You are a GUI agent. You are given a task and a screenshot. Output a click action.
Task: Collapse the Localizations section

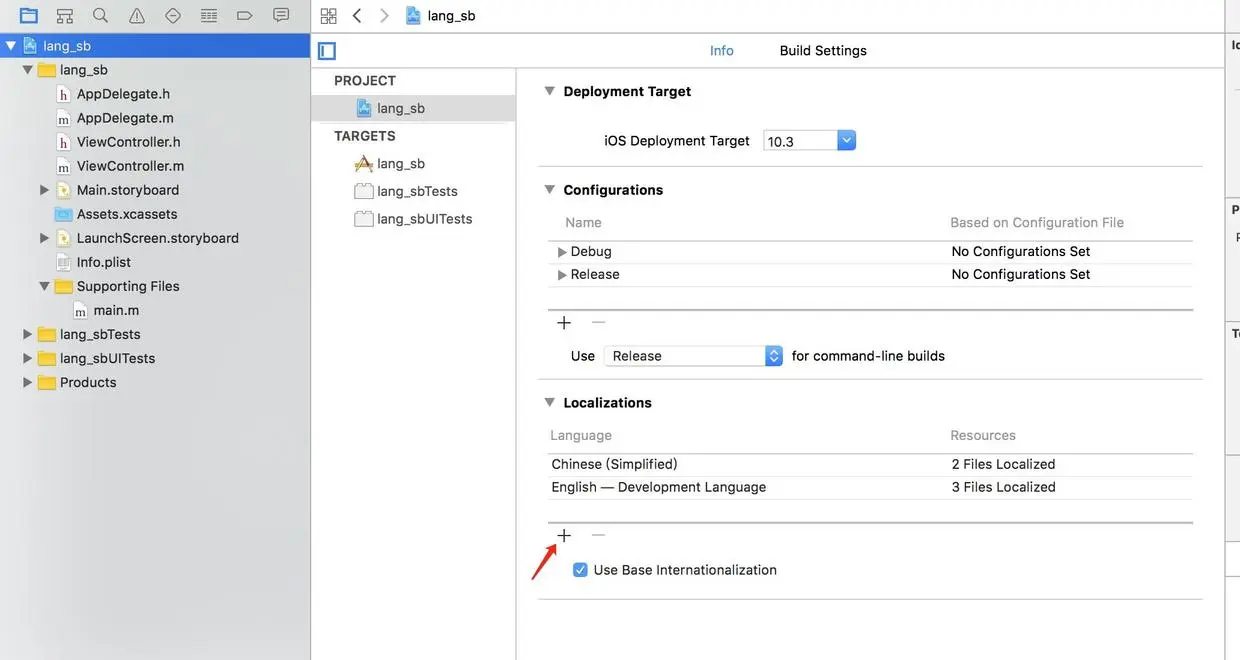(549, 402)
